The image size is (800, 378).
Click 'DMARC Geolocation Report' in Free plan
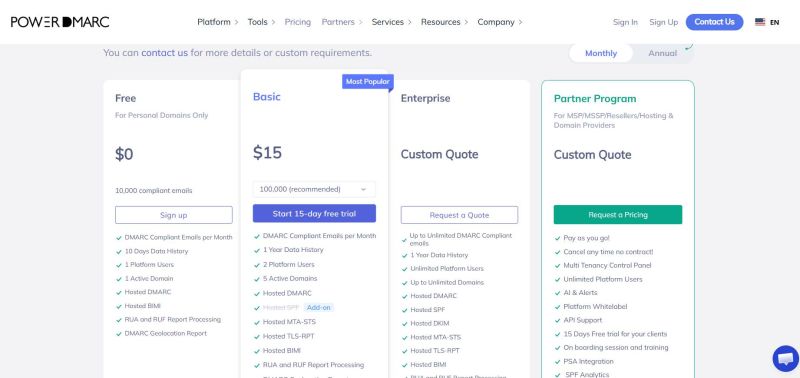click(x=166, y=334)
